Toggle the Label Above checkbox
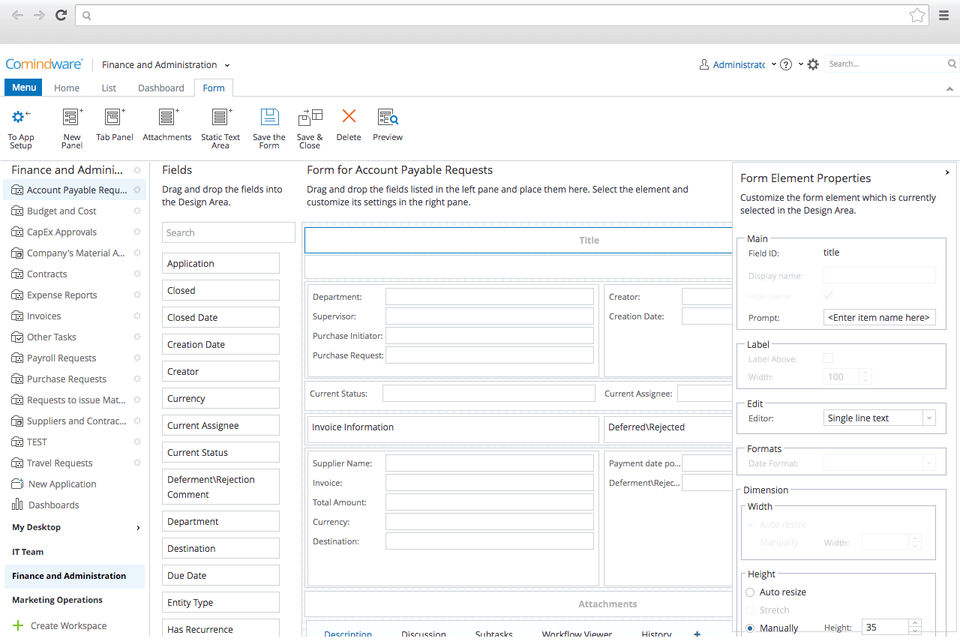The height and width of the screenshot is (644, 960). [828, 358]
